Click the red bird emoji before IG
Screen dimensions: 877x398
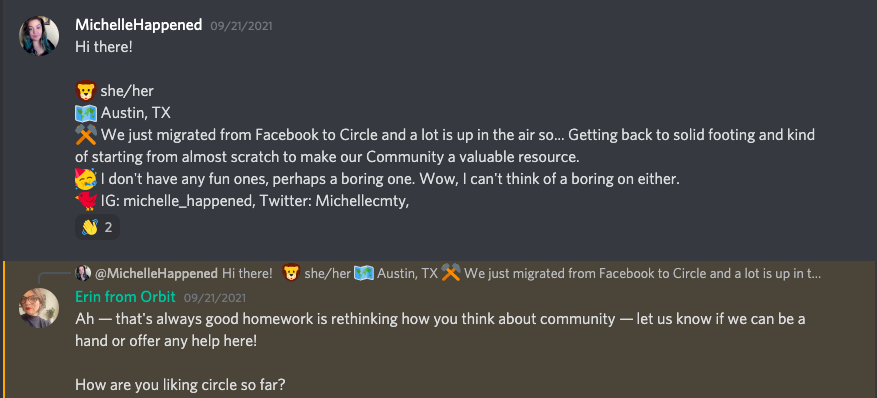pos(86,201)
